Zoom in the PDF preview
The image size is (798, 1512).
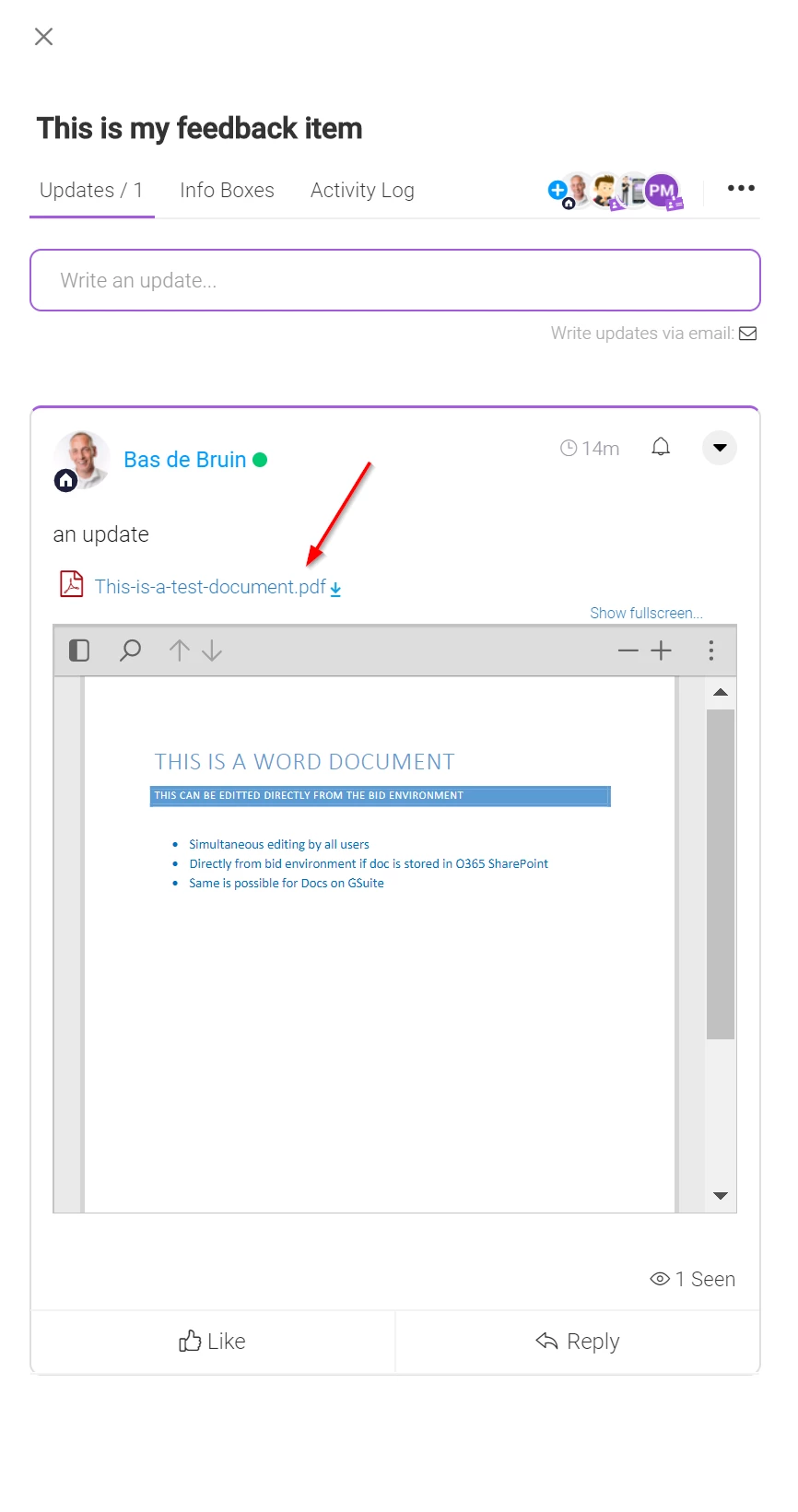tap(661, 651)
